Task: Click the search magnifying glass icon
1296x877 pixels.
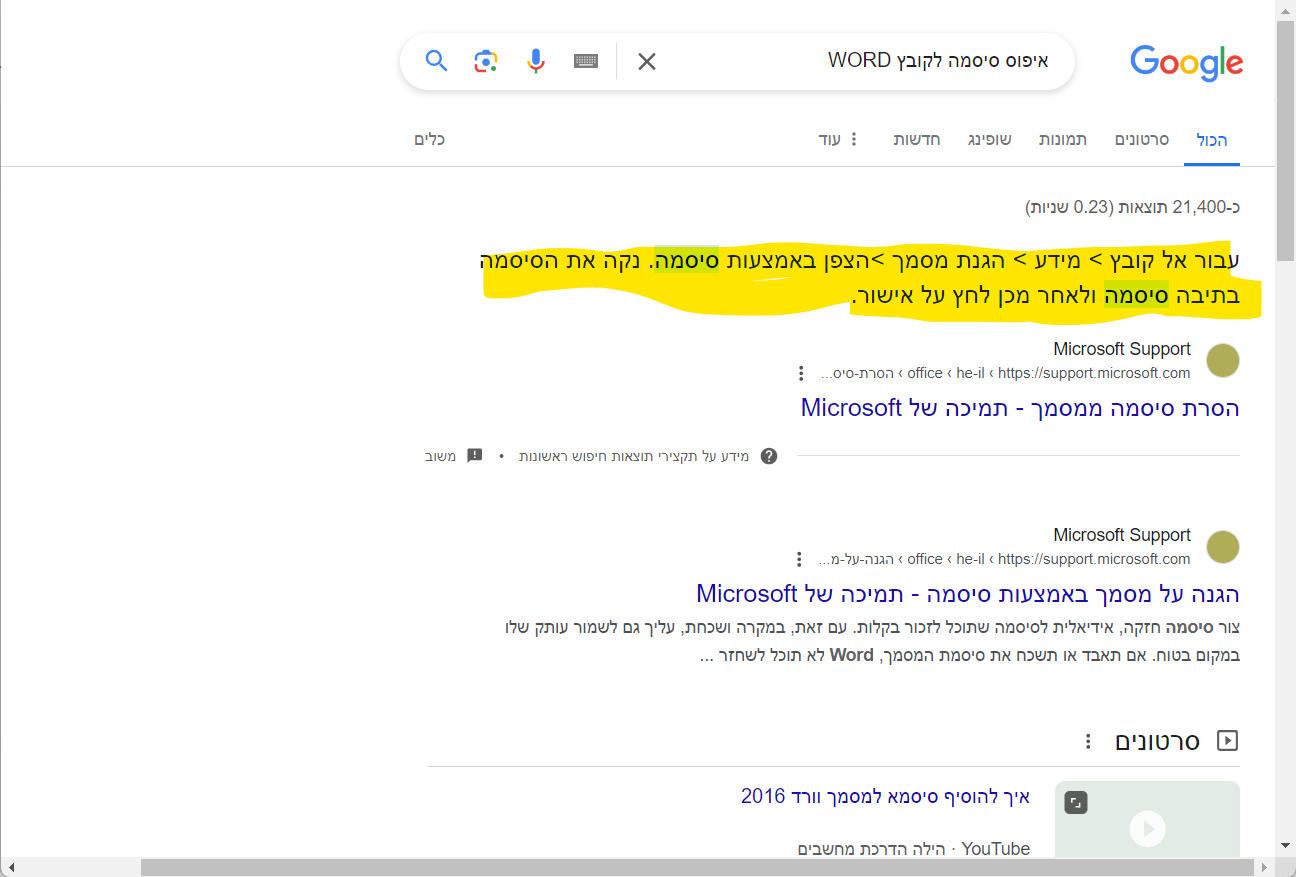Action: (436, 61)
